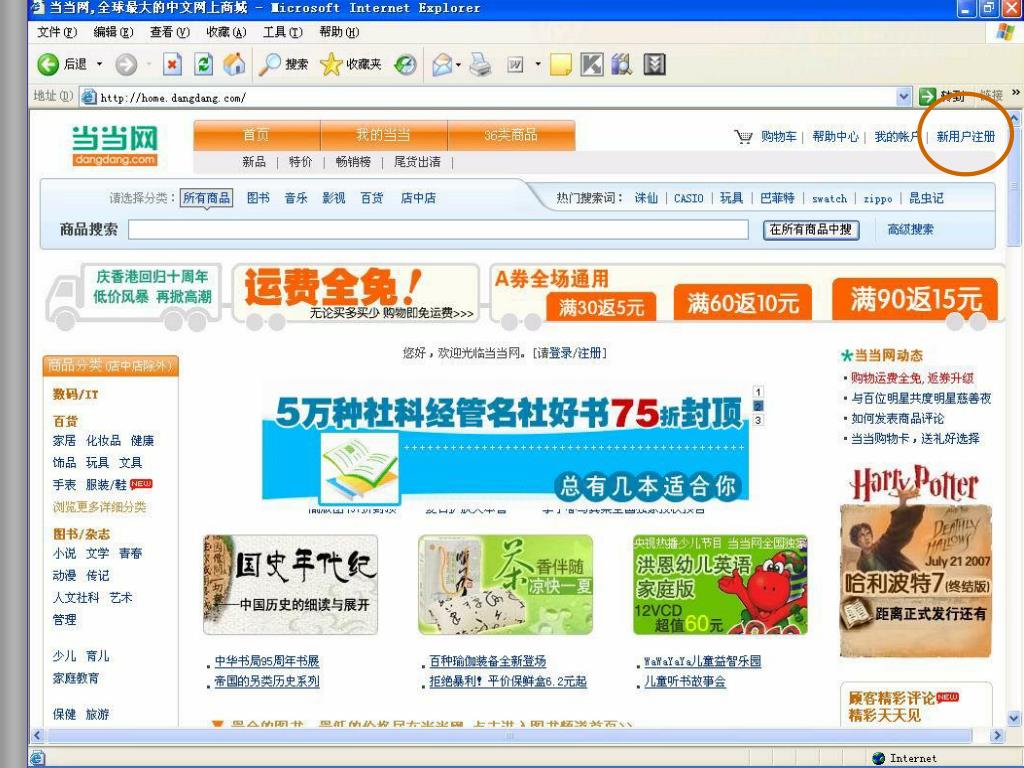The width and height of the screenshot is (1024, 768).
Task: Open the 国史年代纪 promo thumbnail
Action: click(291, 584)
